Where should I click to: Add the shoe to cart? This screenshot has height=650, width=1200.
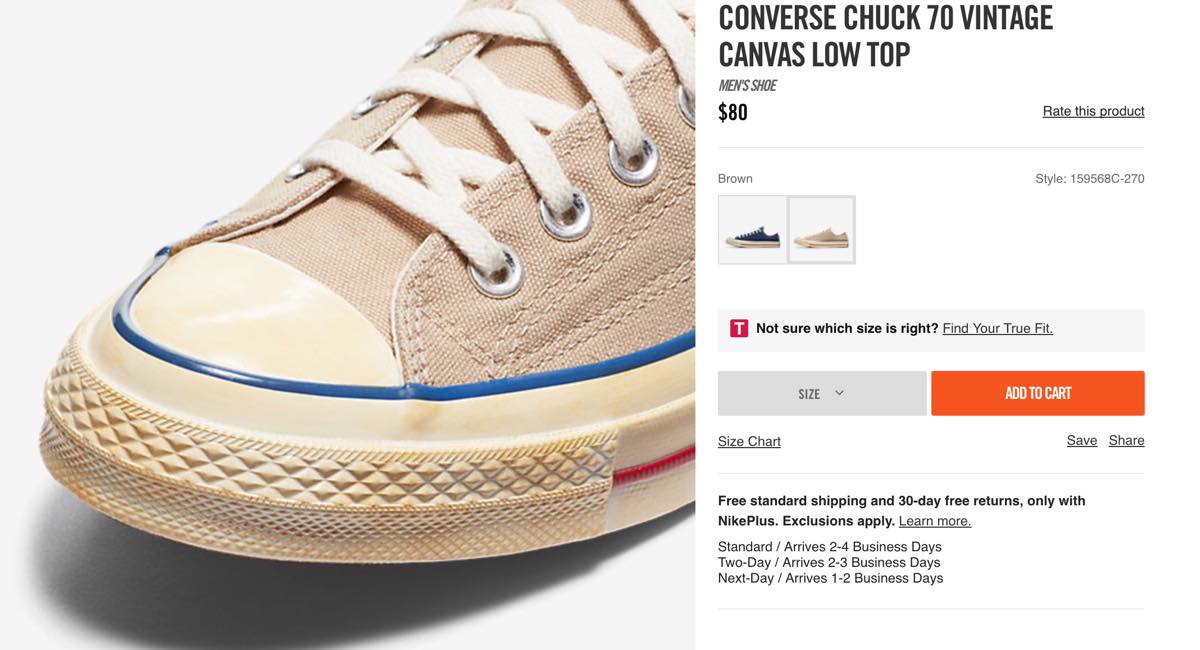tap(1037, 393)
